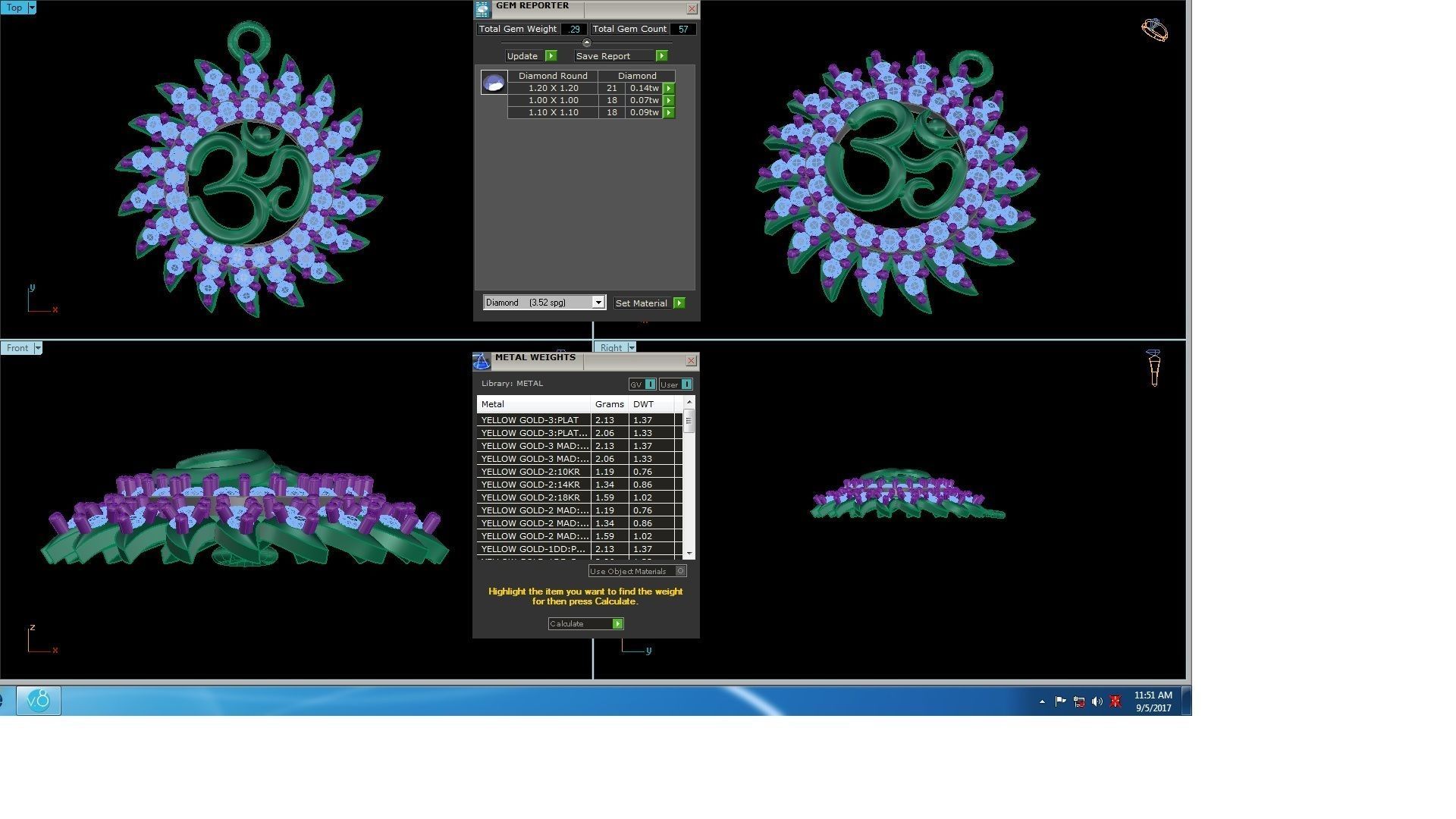The width and height of the screenshot is (1456, 819).
Task: Click the Gem Reporter panel icon
Action: coord(482,9)
